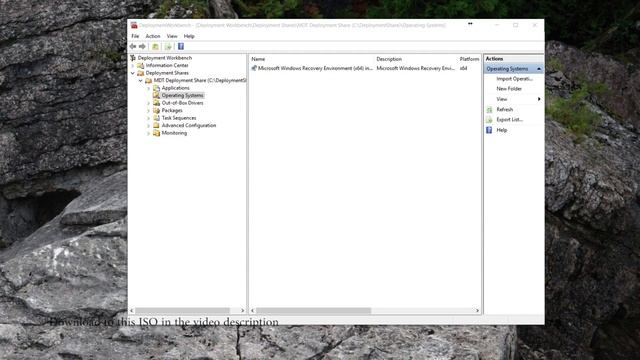Select 'Microsoft Windows Recovery Environment (x64)' name cell
This screenshot has height=360, width=640.
click(315, 68)
